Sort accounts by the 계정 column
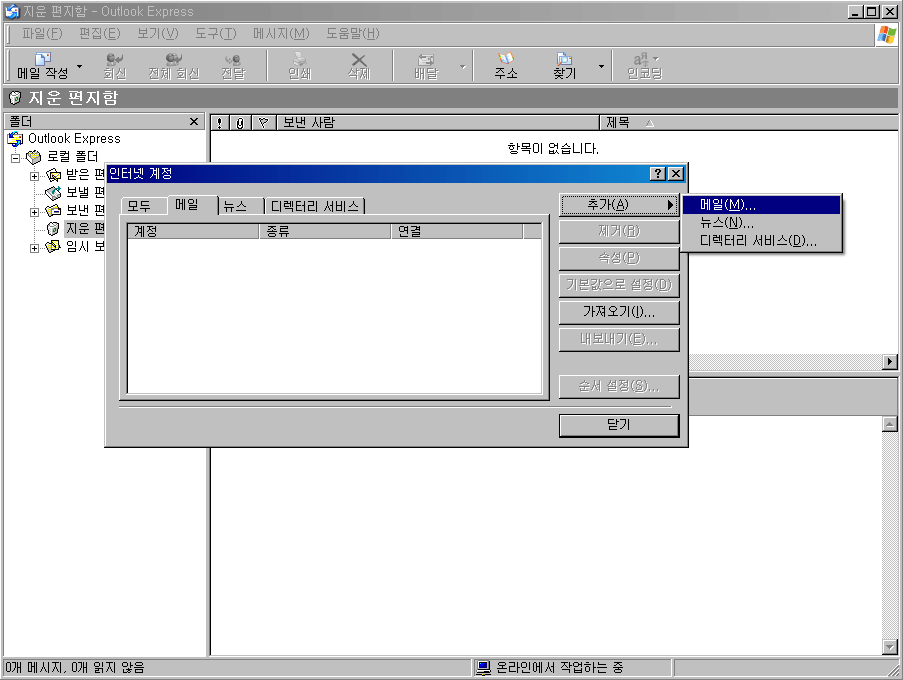The height and width of the screenshot is (680, 903). pyautogui.click(x=194, y=231)
